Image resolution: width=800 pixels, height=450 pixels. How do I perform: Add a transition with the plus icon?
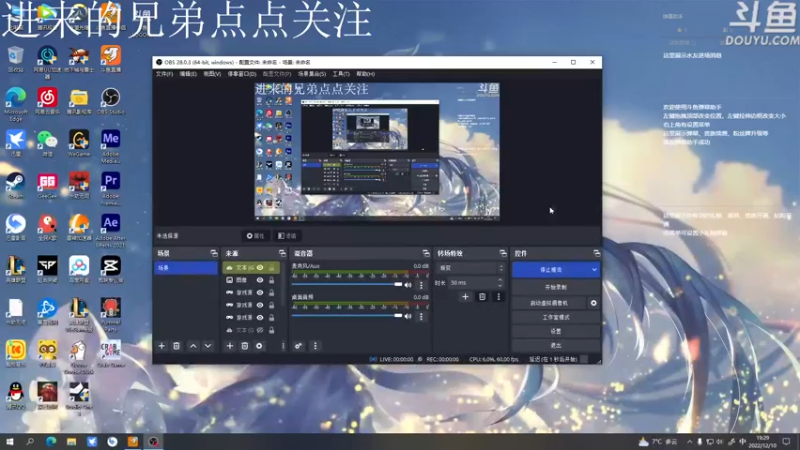click(465, 296)
